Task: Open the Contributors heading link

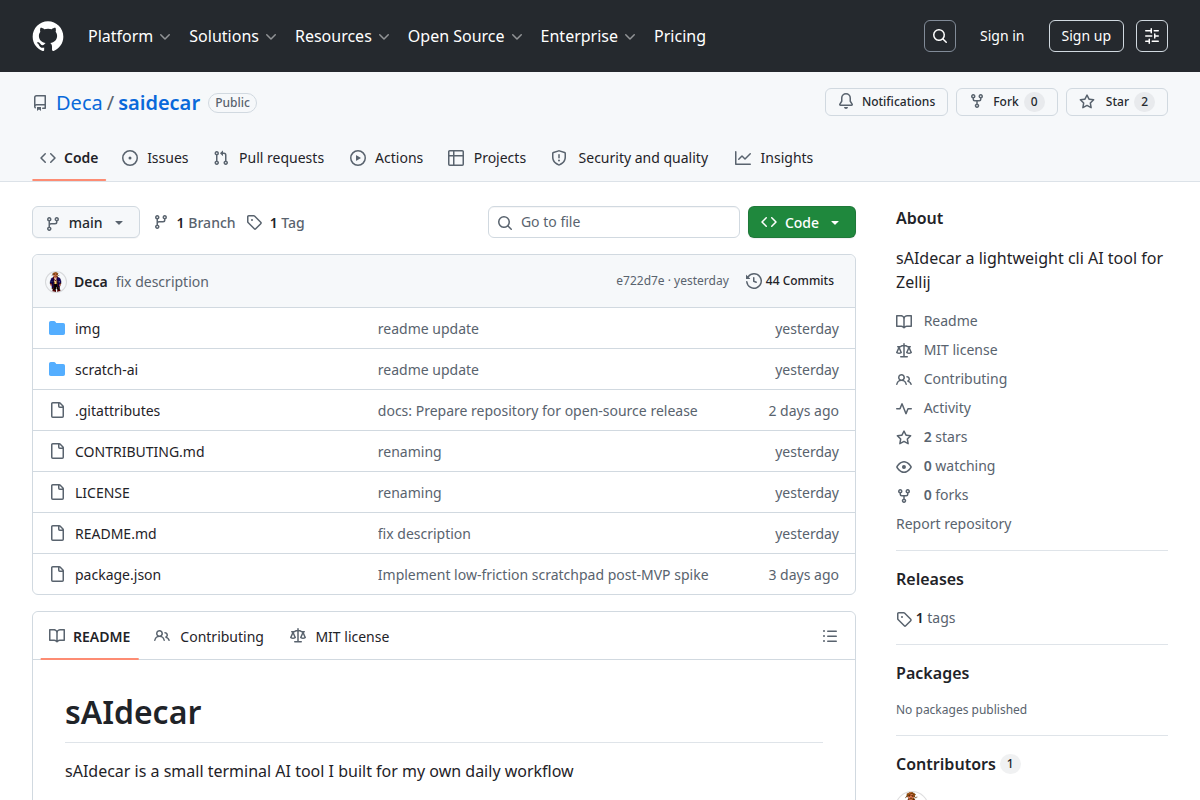Action: 957,764
